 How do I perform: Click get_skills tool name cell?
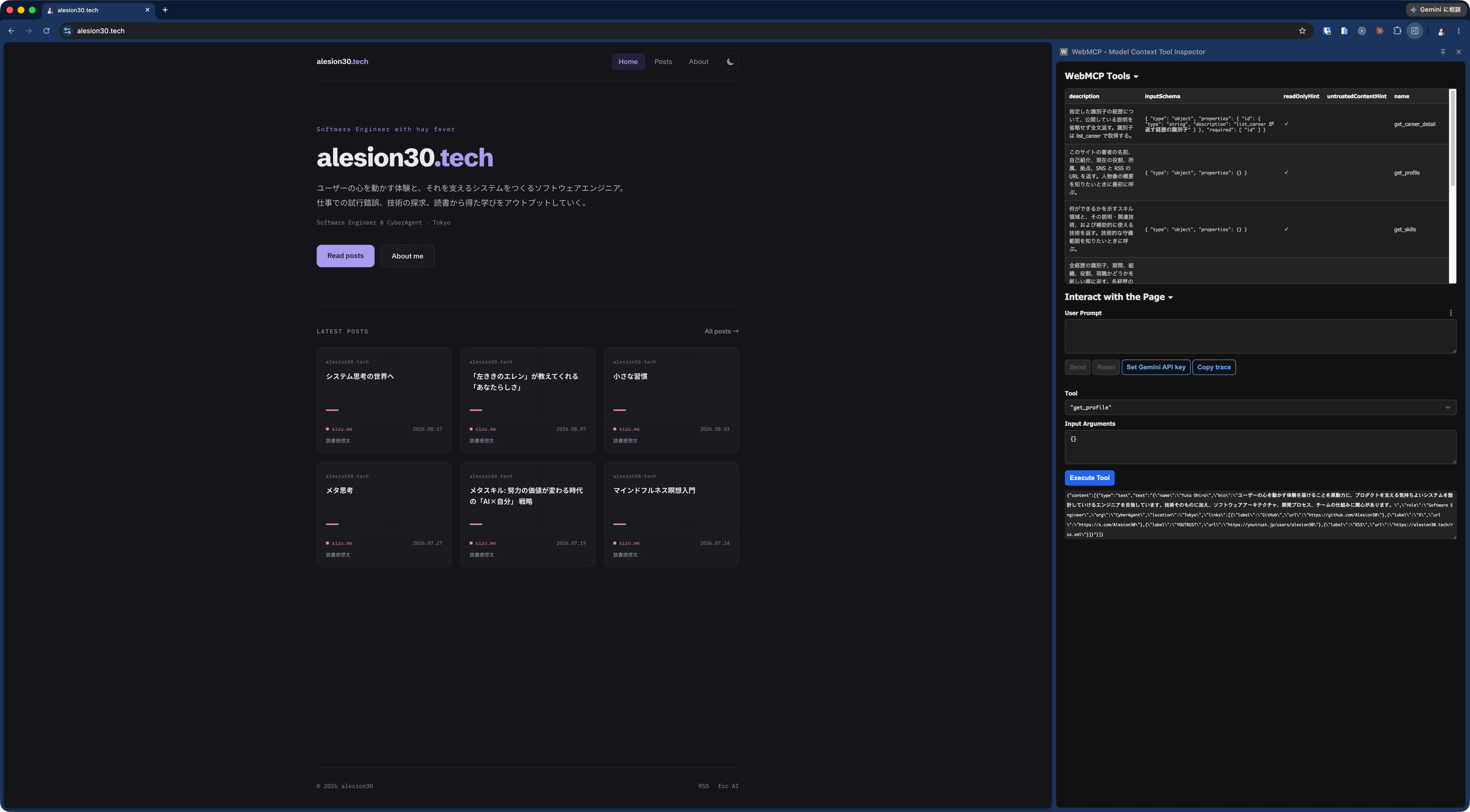(1405, 229)
